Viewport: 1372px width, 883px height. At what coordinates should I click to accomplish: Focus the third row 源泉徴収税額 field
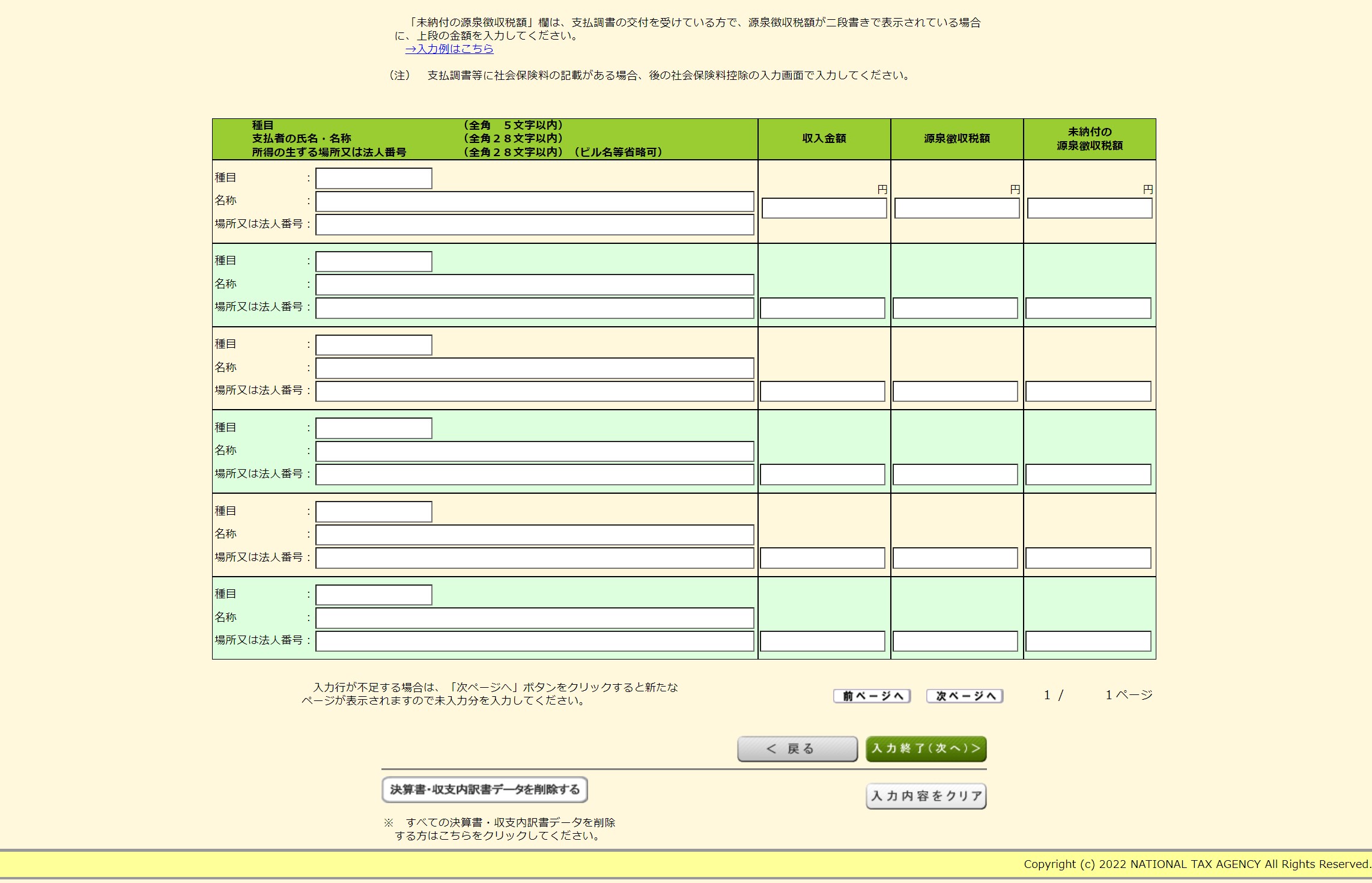955,391
